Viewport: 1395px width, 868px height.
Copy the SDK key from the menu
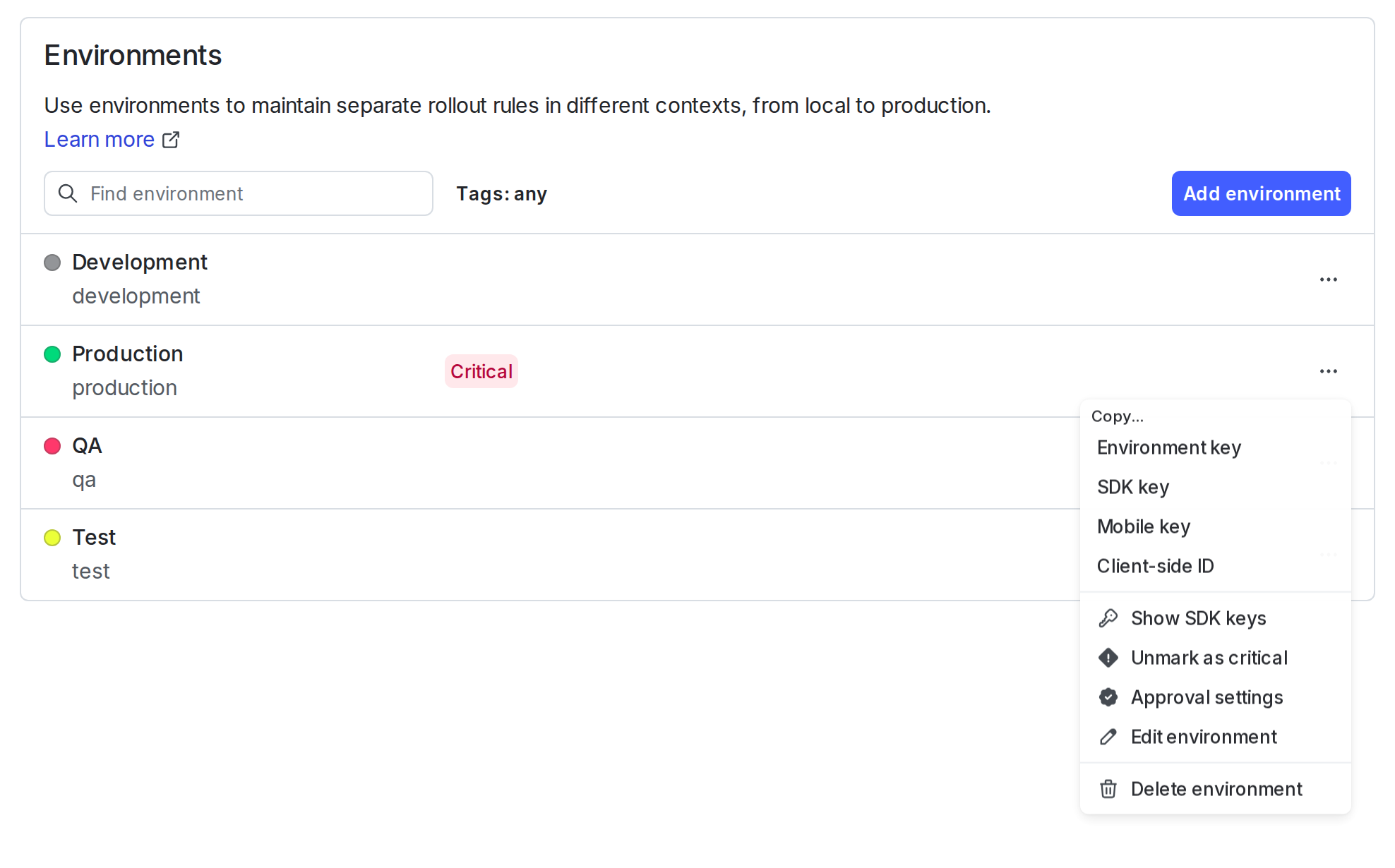pos(1133,486)
